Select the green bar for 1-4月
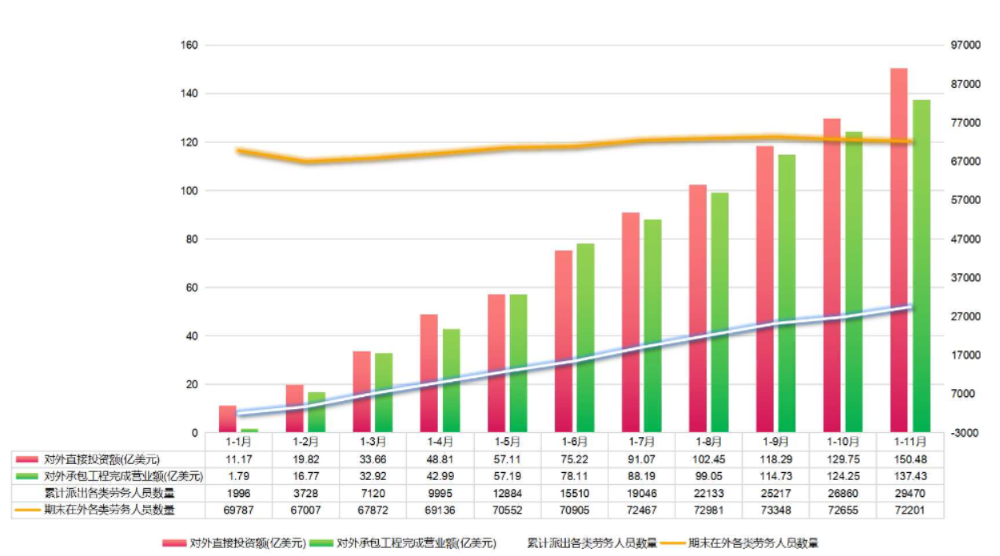1000x556 pixels. (x=452, y=380)
